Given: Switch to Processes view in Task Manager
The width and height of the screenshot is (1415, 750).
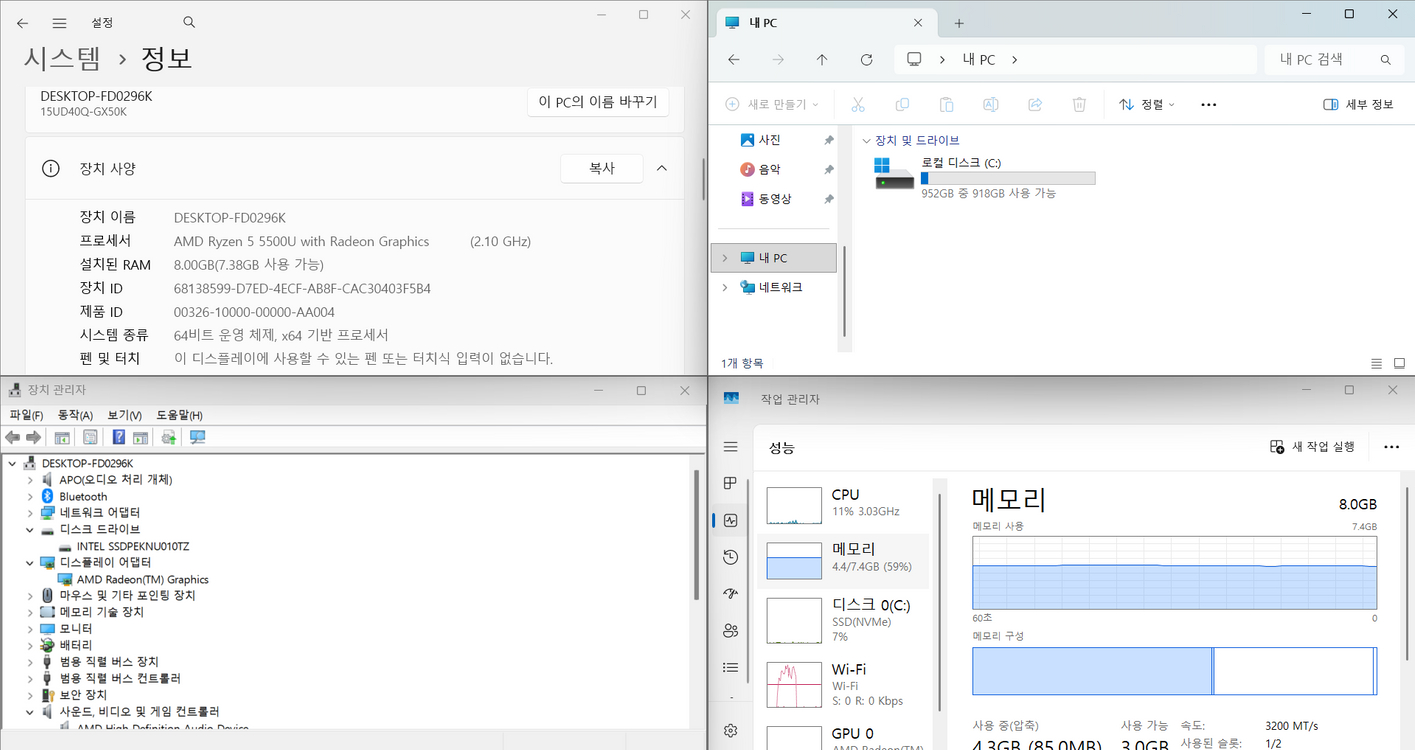Looking at the screenshot, I should point(730,483).
